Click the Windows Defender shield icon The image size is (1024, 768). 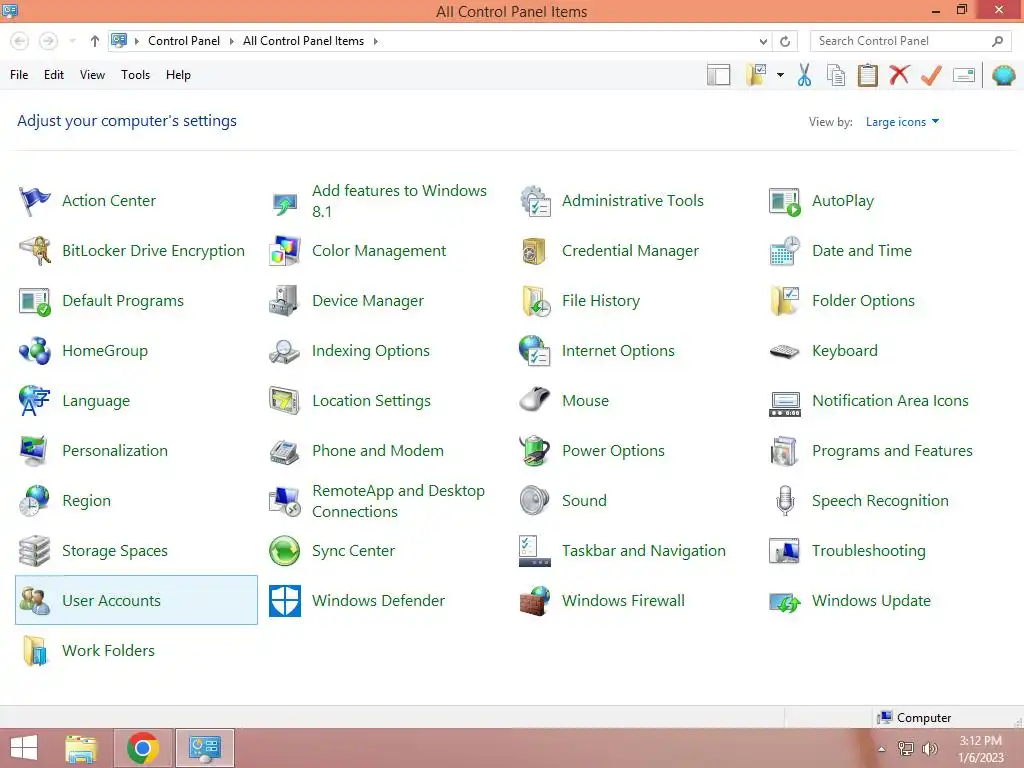285,601
